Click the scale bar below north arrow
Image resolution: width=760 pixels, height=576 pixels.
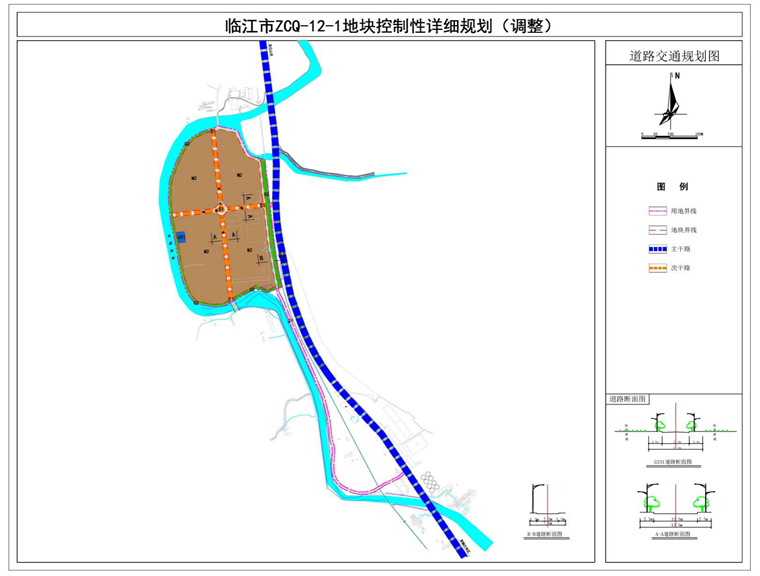pos(672,133)
